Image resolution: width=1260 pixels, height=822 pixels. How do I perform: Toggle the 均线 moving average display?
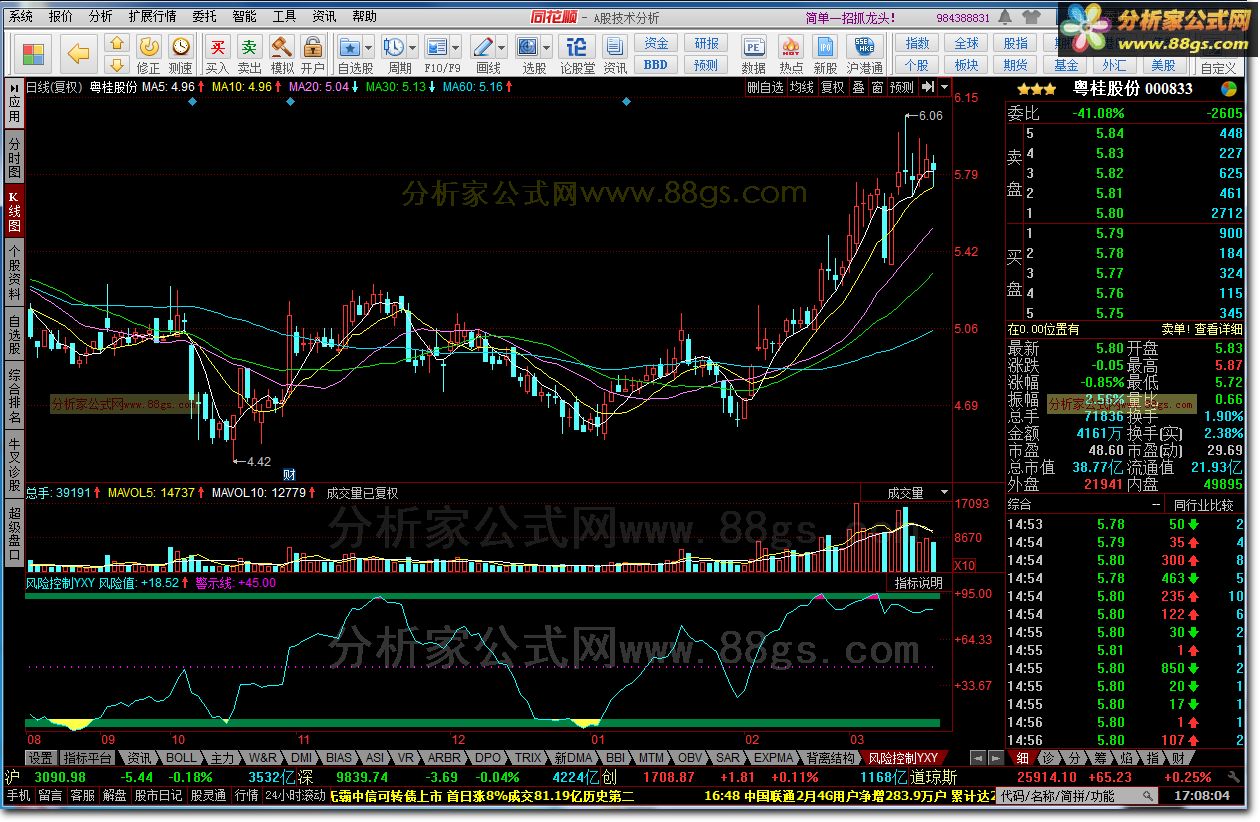click(802, 87)
